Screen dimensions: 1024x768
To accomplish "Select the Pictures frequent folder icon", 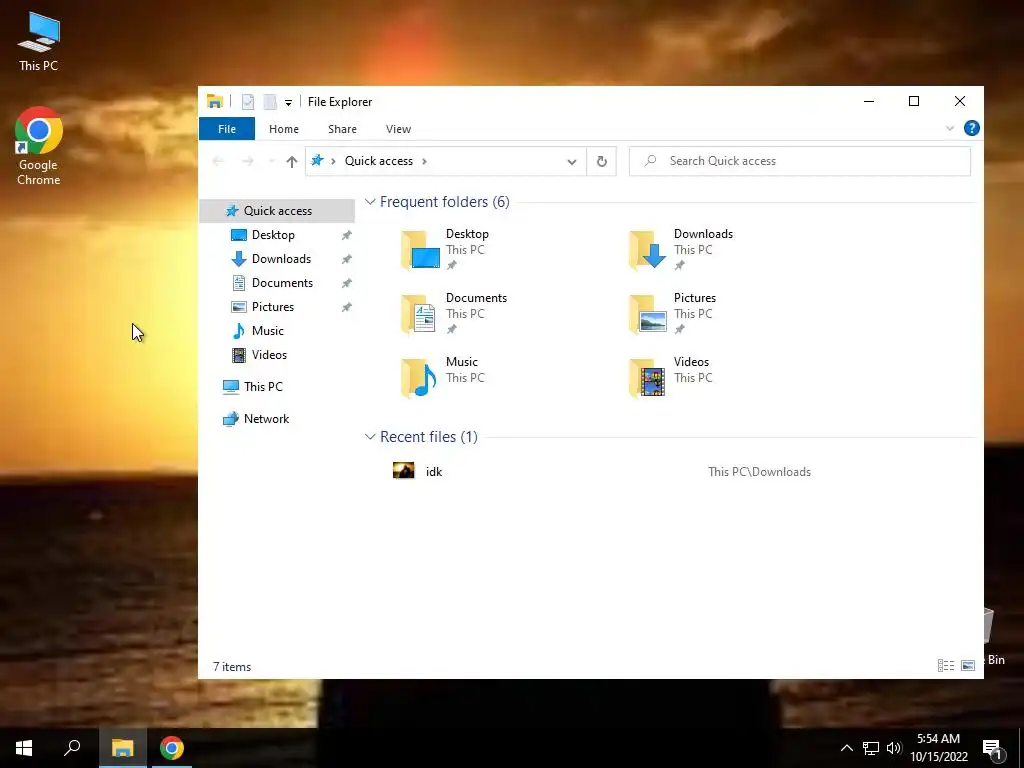I will coord(648,313).
